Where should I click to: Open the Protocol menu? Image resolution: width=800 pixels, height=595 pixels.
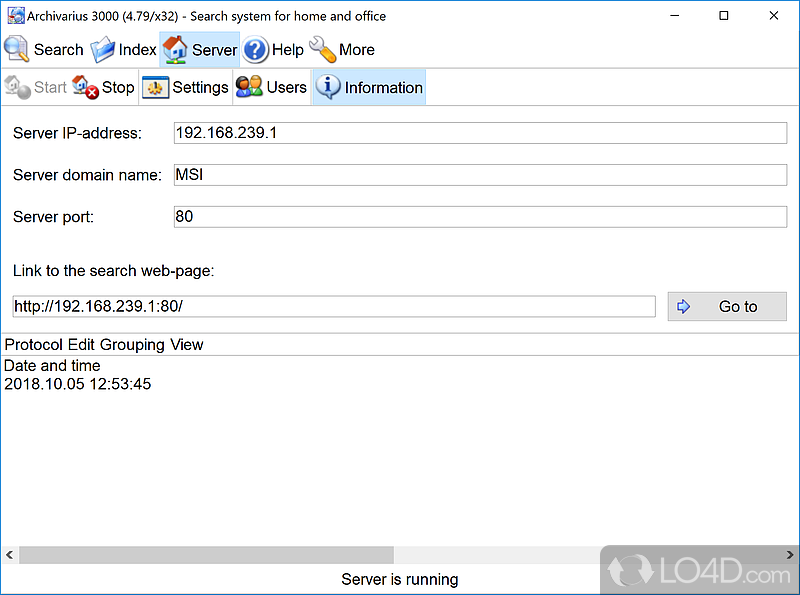(34, 344)
